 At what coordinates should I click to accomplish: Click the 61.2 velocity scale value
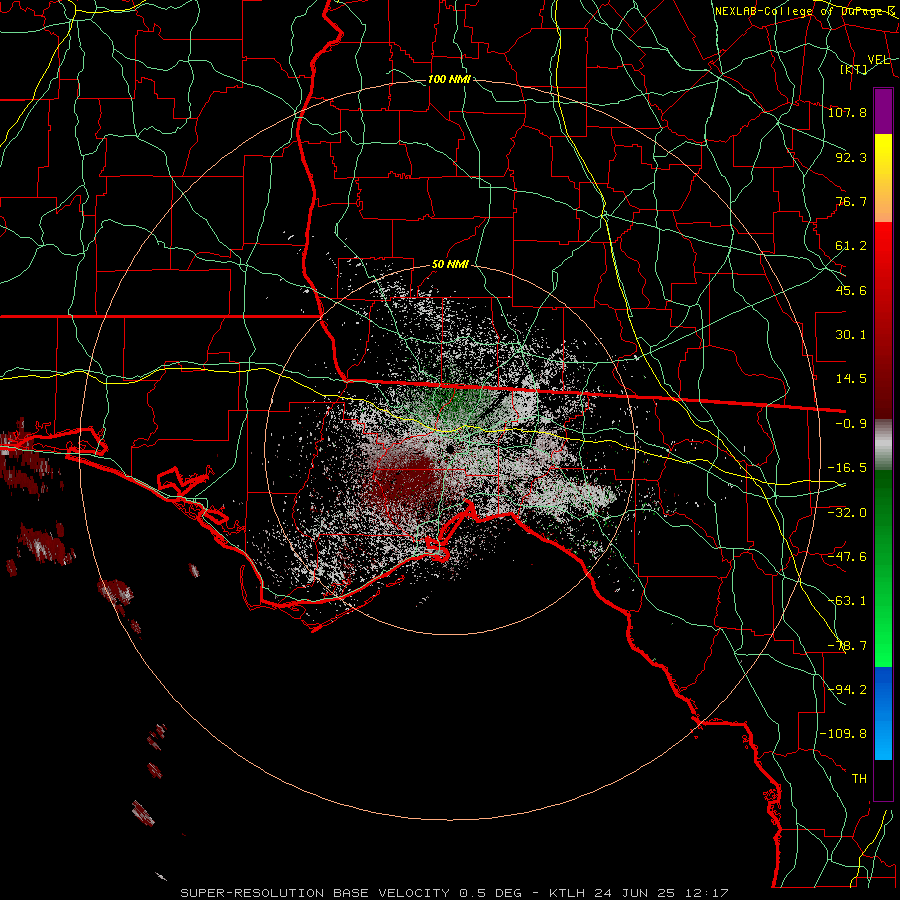click(851, 246)
